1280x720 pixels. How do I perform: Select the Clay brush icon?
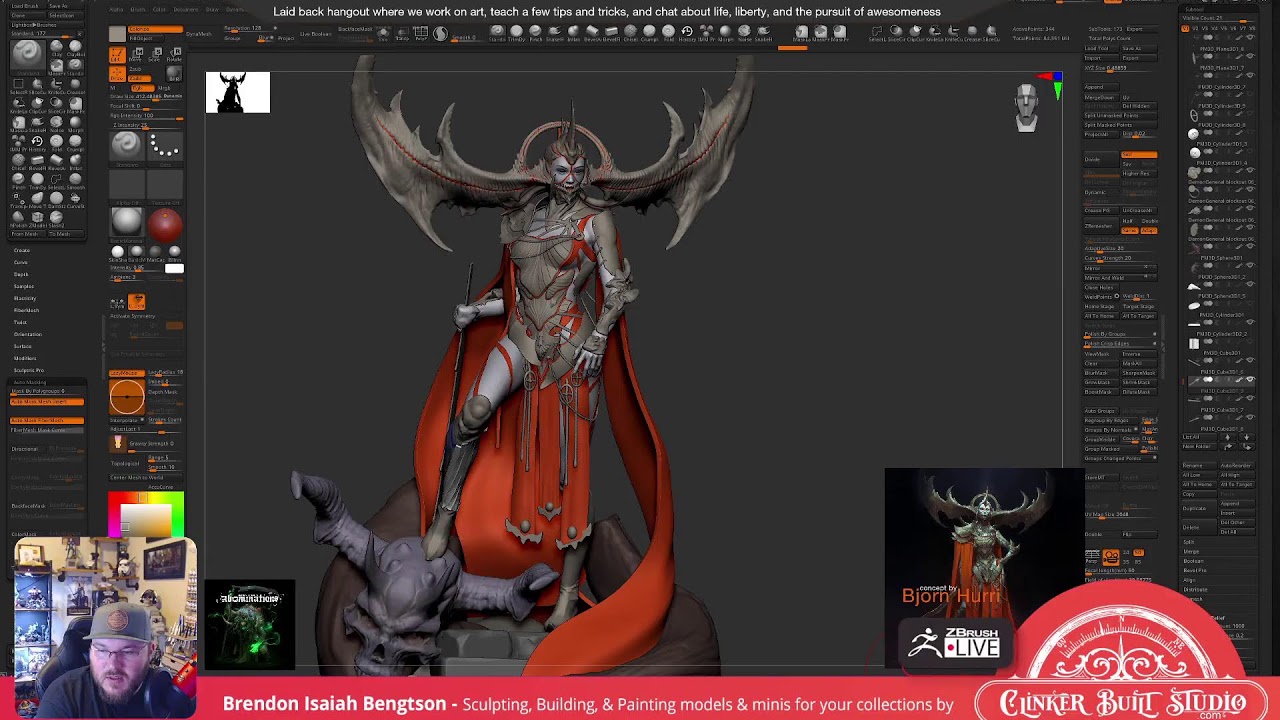pyautogui.click(x=56, y=46)
